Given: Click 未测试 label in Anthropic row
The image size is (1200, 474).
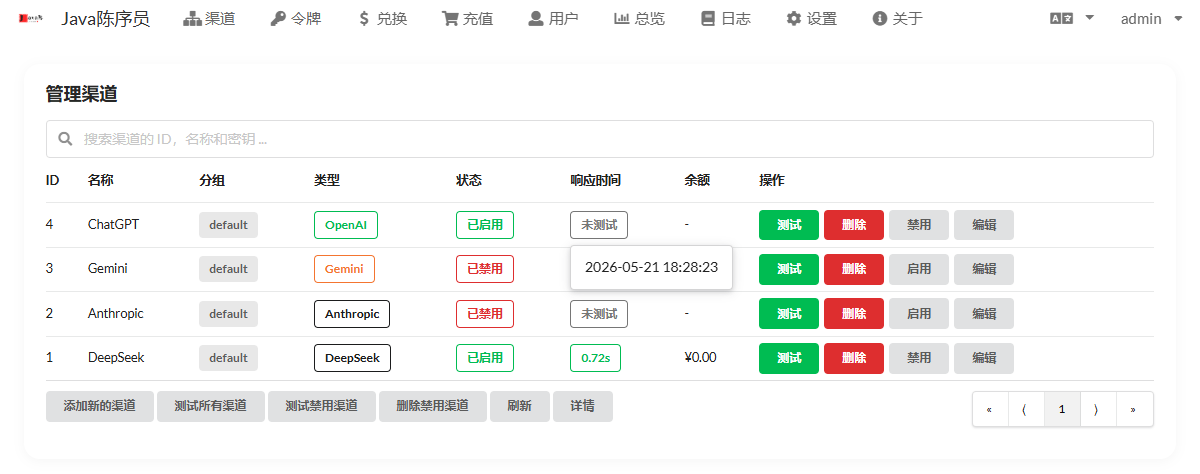Looking at the screenshot, I should click(599, 314).
